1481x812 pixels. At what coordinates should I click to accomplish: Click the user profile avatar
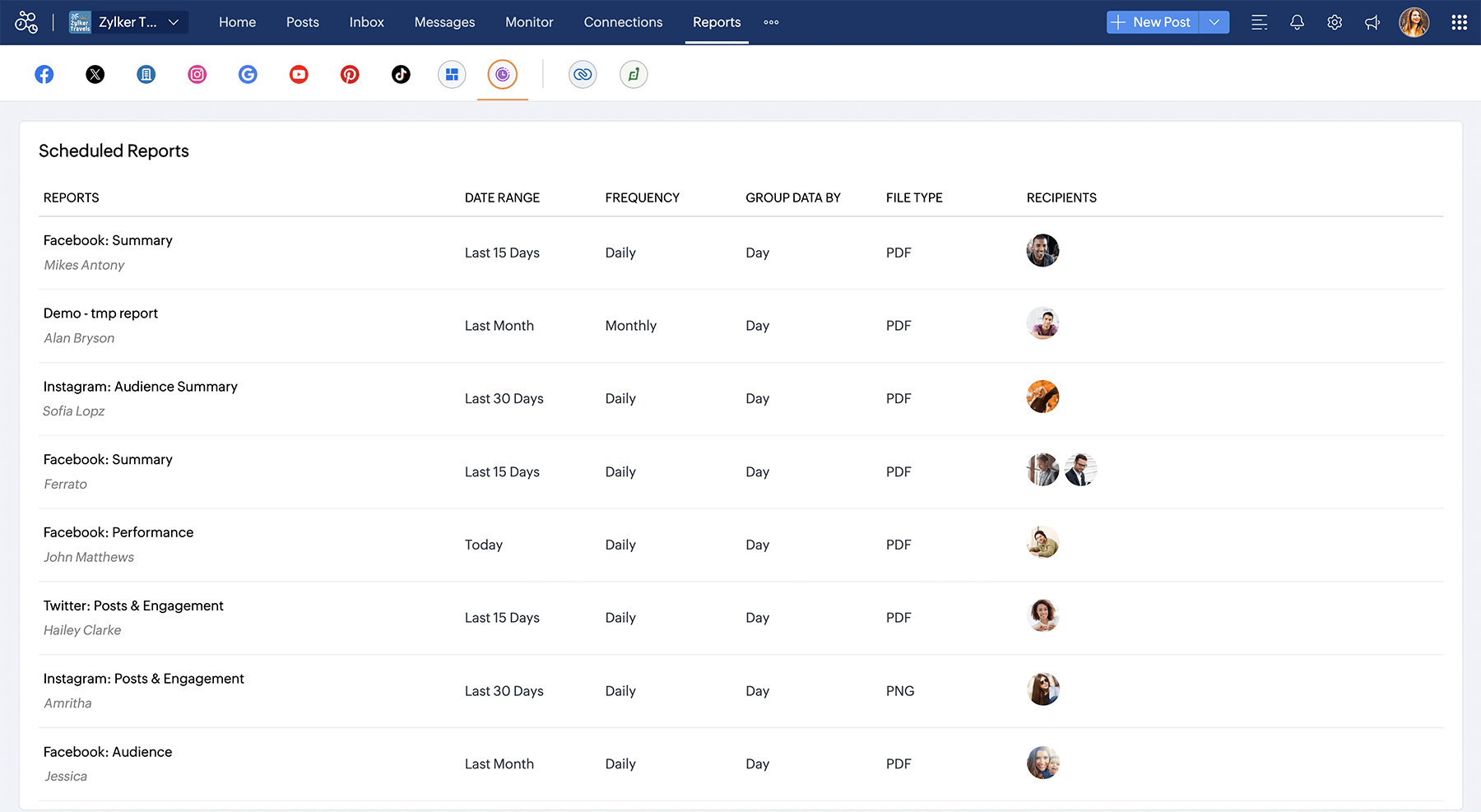1414,22
